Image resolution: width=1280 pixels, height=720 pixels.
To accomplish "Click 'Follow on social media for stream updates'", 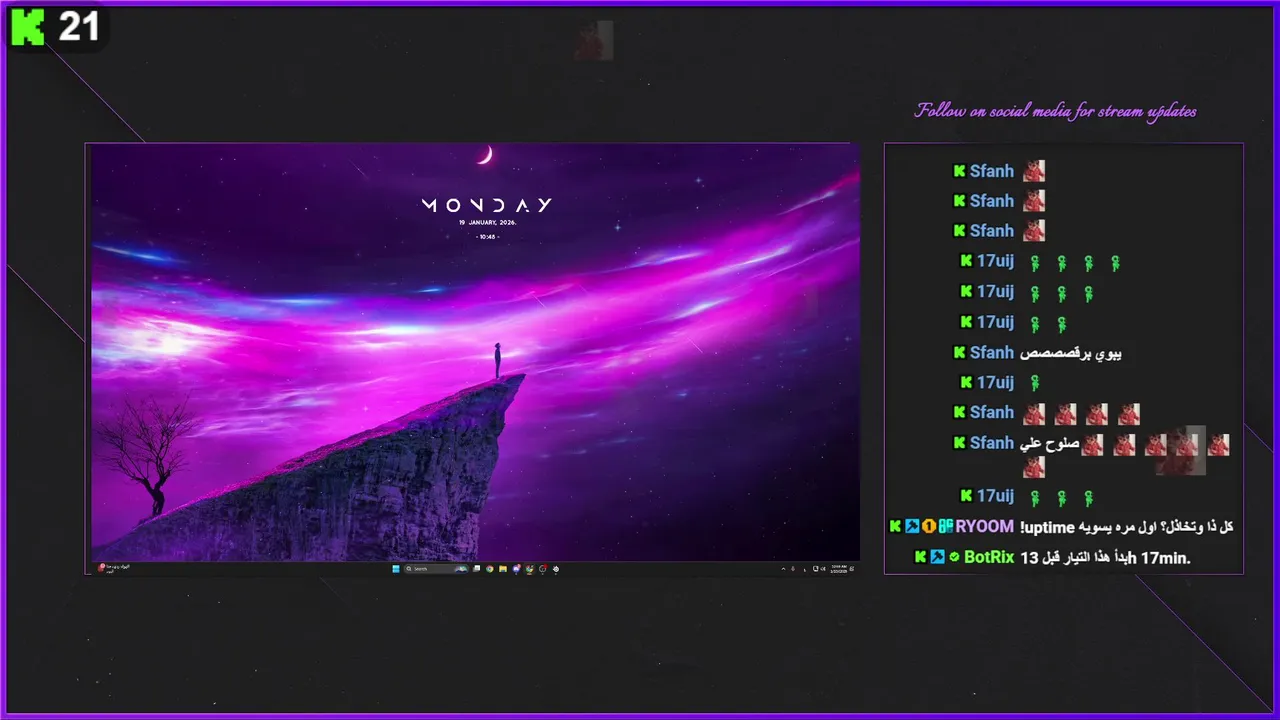I will 1056,111.
